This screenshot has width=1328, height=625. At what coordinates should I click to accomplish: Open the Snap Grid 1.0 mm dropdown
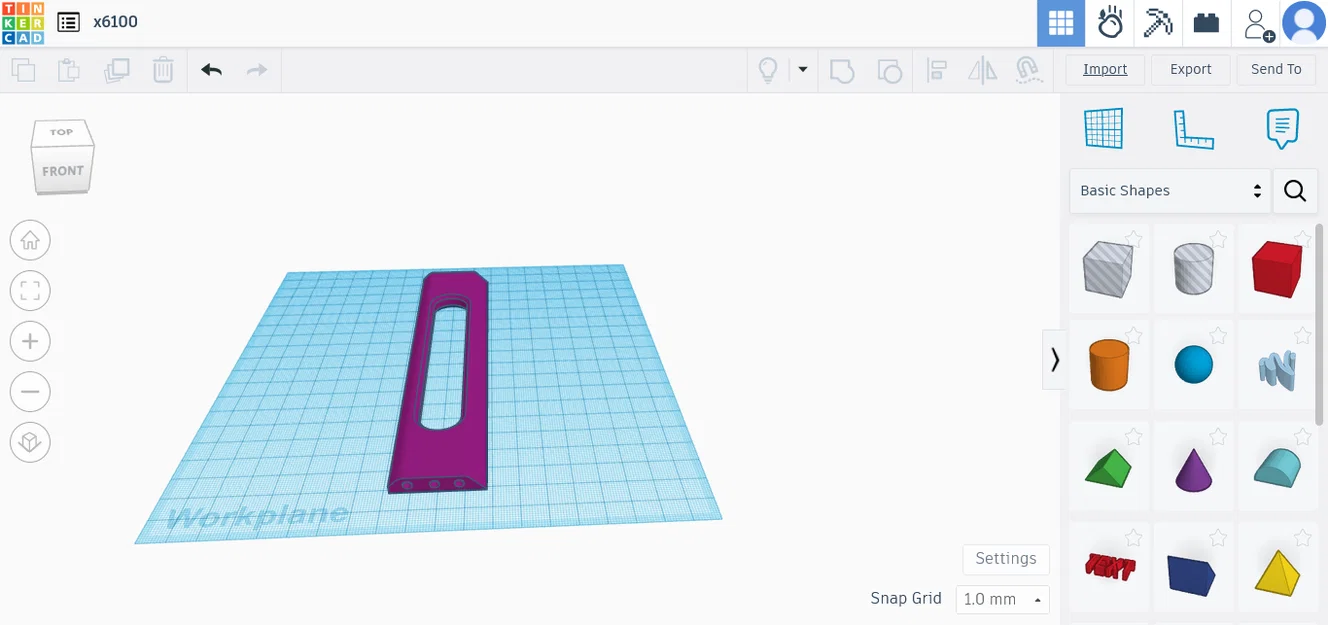(x=1003, y=599)
